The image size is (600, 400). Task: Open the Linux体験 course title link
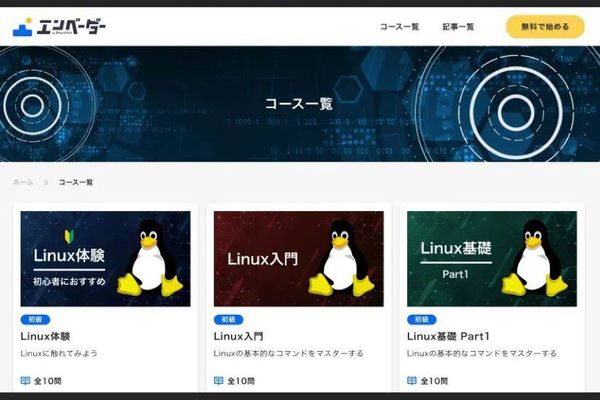coord(45,336)
